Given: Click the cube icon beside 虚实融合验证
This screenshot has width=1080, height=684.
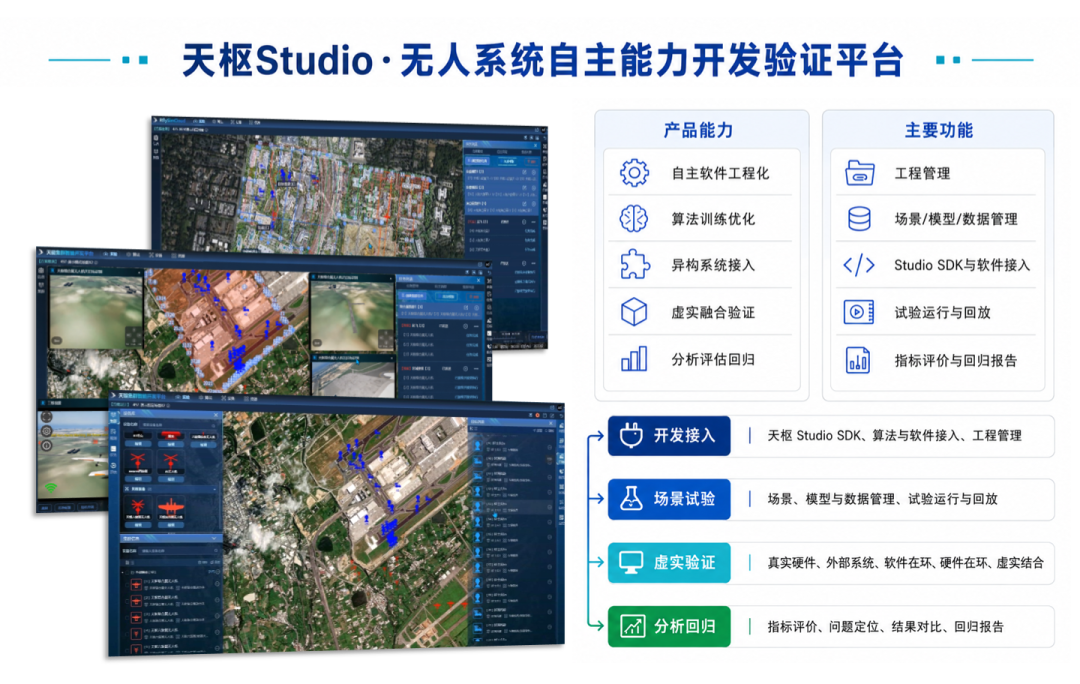Looking at the screenshot, I should point(634,312).
